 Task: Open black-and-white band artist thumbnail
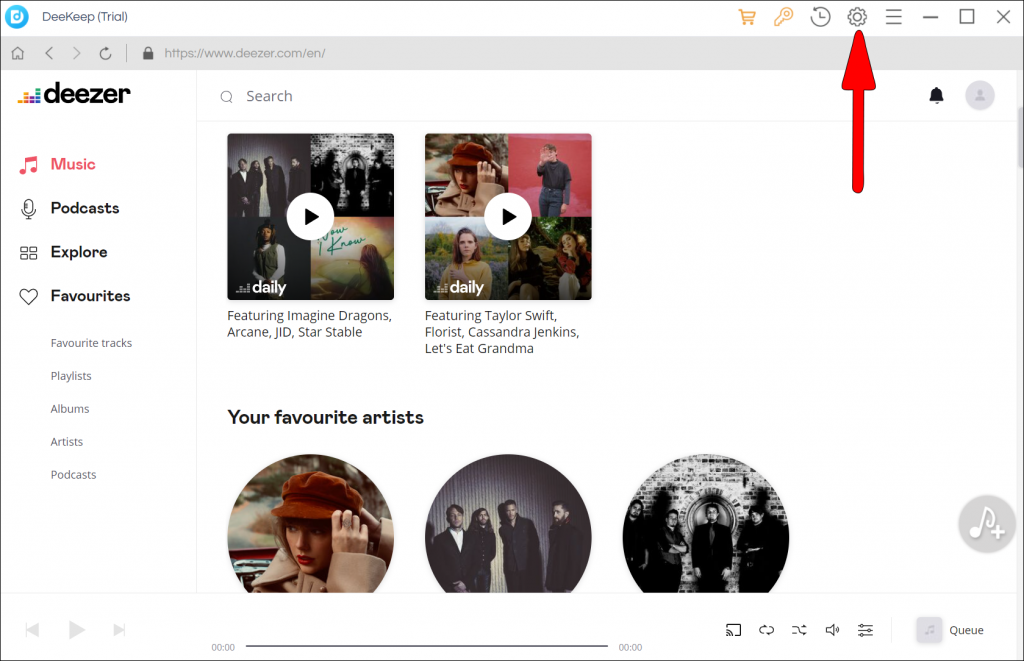(706, 524)
